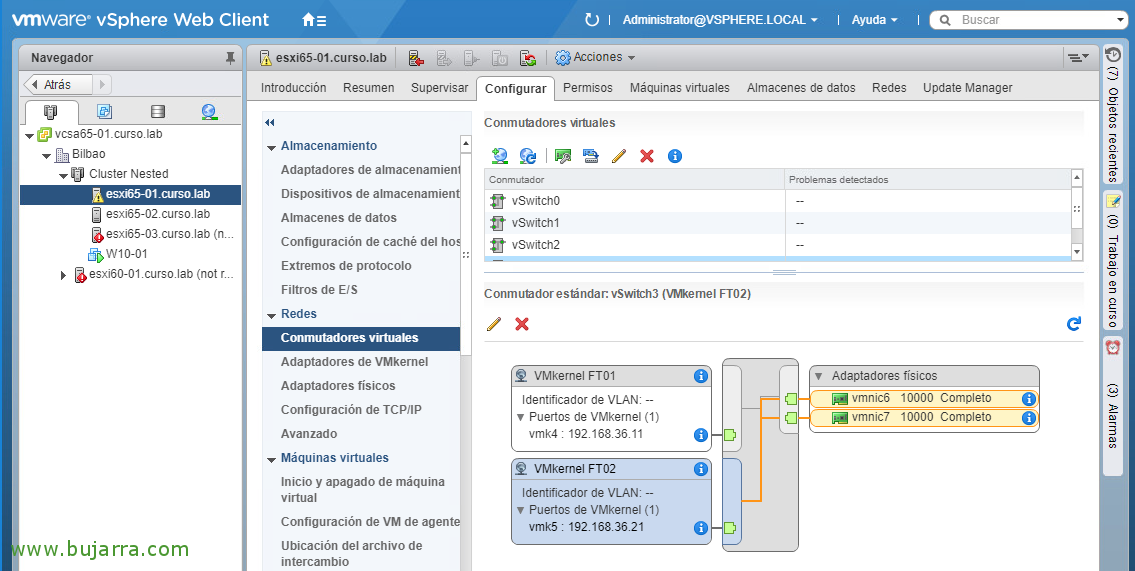Screen dimensions: 1135x571
Task: Go to the vSphere Home menu icon
Action: 313,20
